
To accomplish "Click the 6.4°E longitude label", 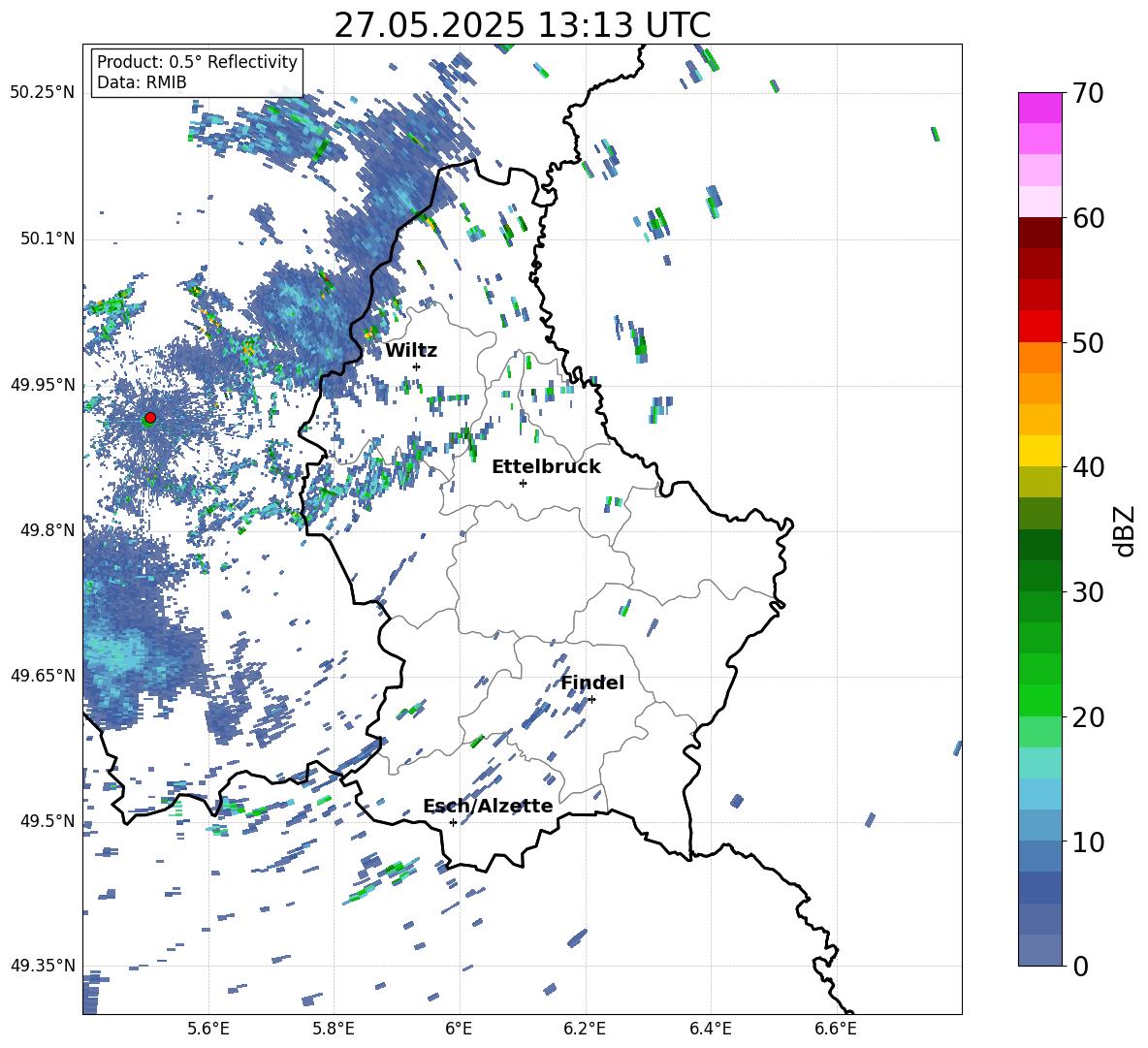I will pyautogui.click(x=710, y=1029).
